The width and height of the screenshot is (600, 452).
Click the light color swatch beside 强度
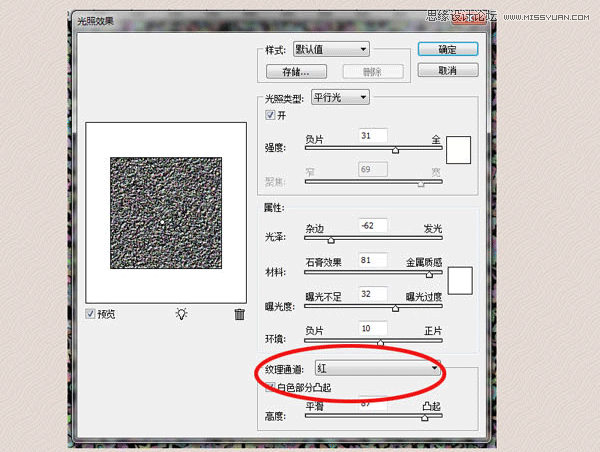(x=459, y=149)
